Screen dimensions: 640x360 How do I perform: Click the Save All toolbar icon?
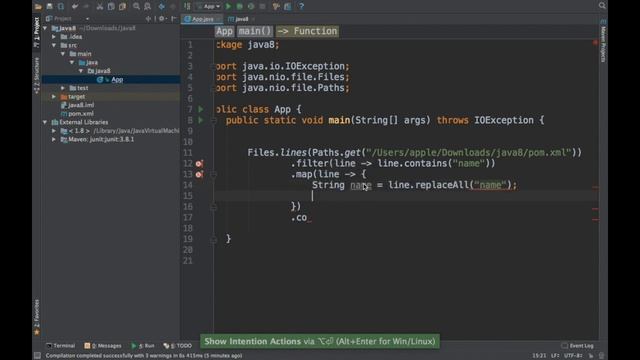pos(49,6)
